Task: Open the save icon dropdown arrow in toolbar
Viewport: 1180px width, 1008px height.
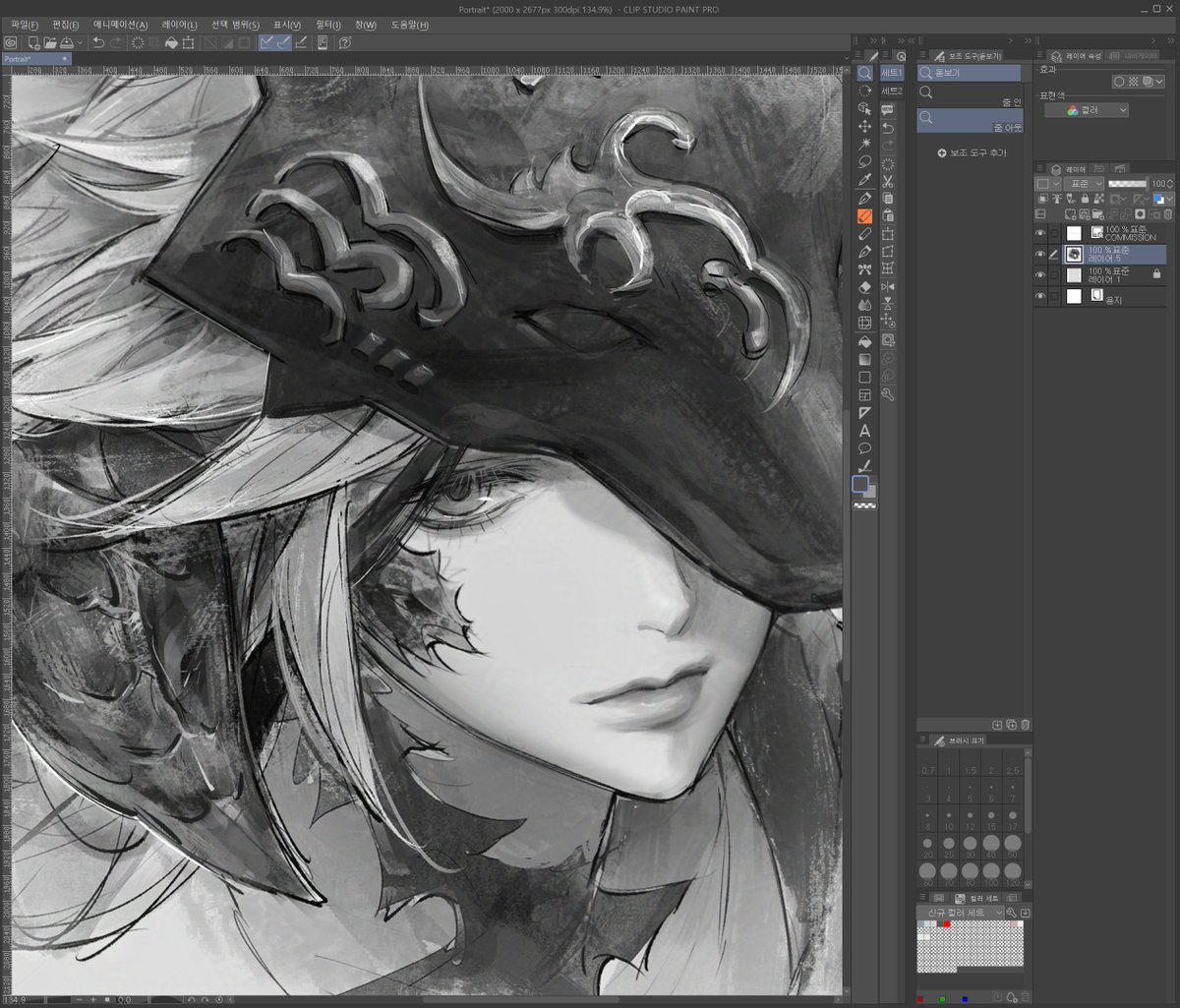Action: coord(80,42)
